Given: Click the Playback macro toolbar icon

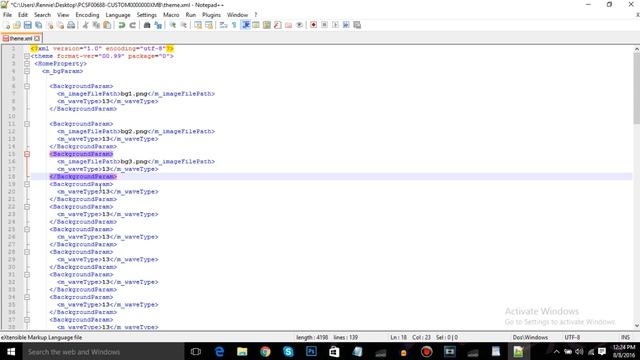Looking at the screenshot, I should pos(335,25).
